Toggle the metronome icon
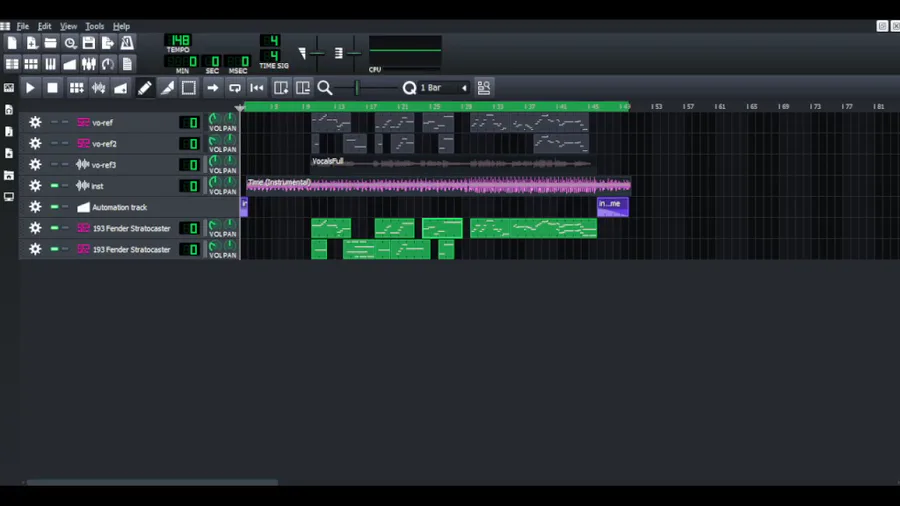The height and width of the screenshot is (506, 900). (127, 43)
